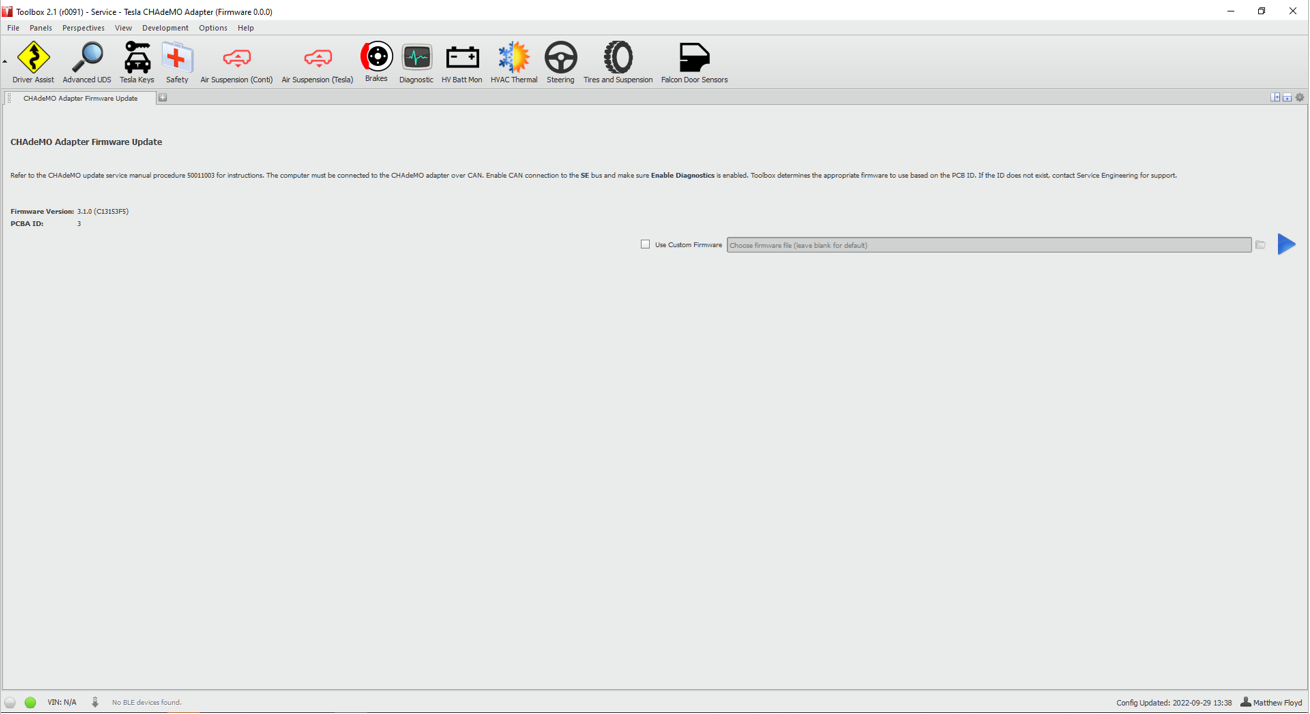Open the HVAC Thermal panel
Screen dimensions: 1310x714
tap(514, 63)
